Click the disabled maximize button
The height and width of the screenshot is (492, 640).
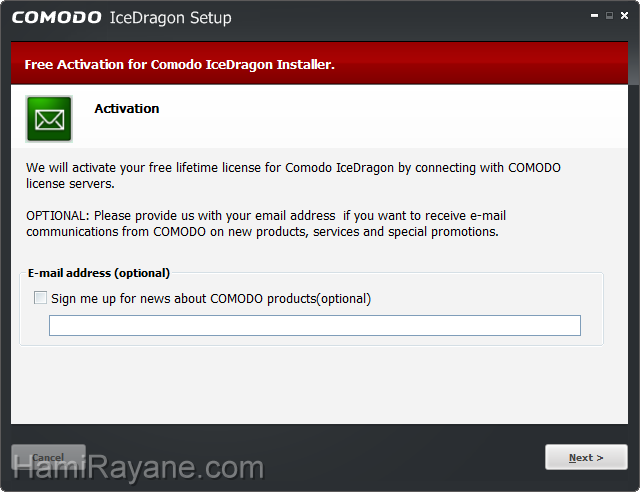609,16
